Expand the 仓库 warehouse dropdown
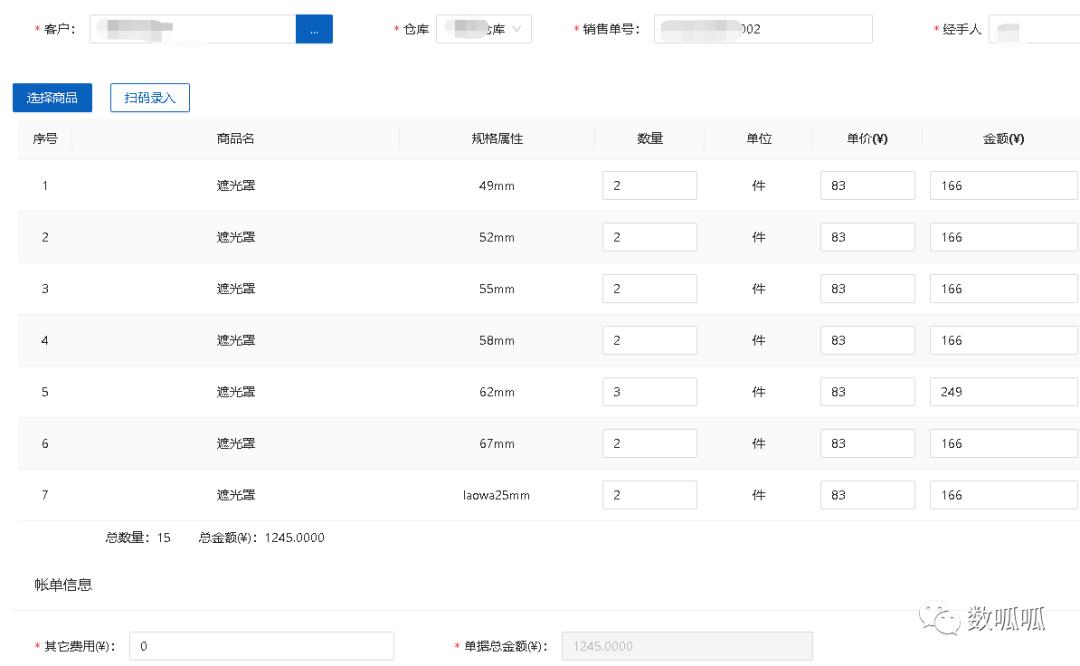Viewport: 1080px width, 666px height. click(x=483, y=27)
